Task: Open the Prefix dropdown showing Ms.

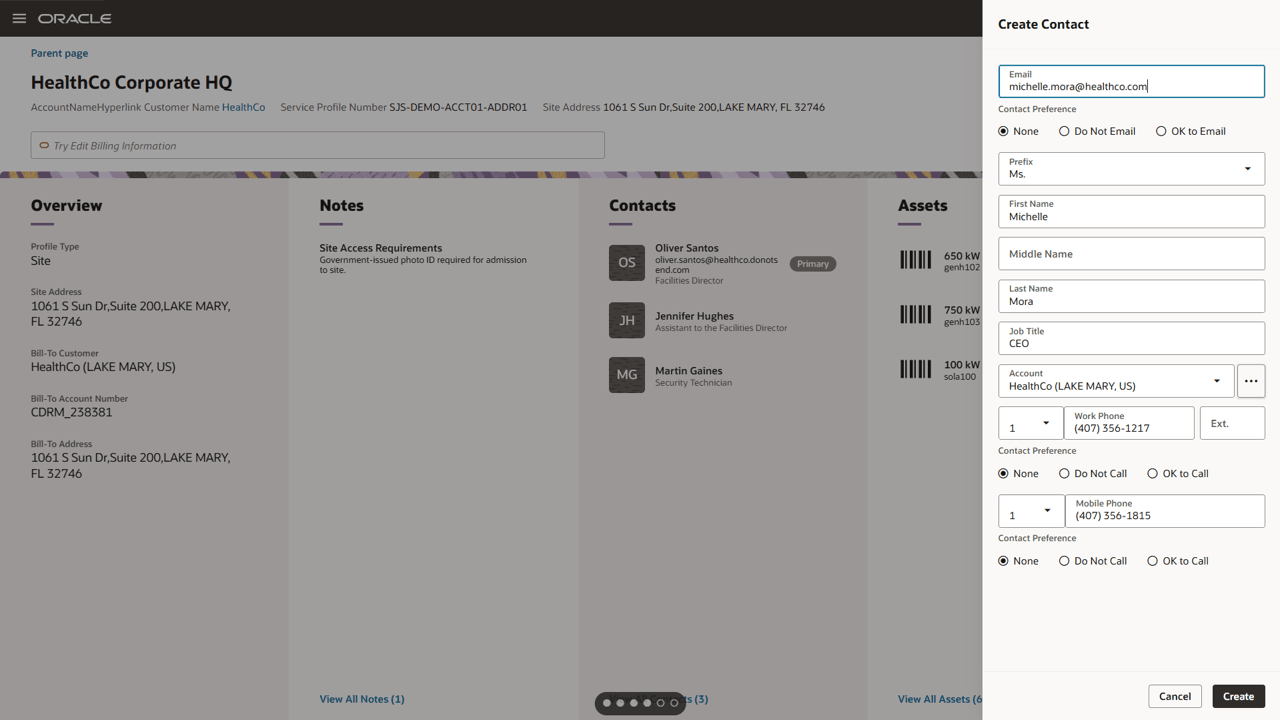Action: (1247, 168)
